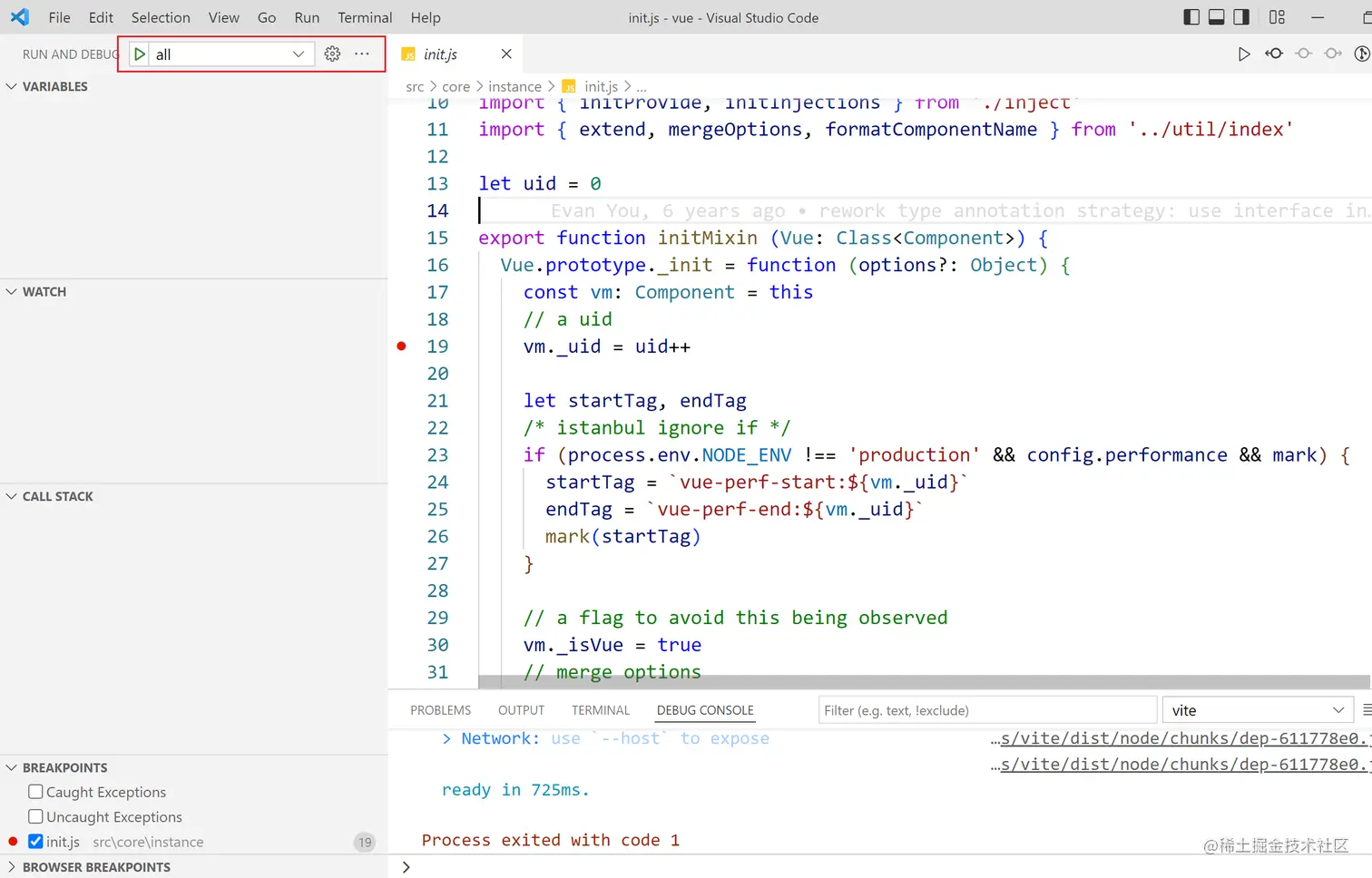
Task: Focus the debug console Filter field
Action: coord(987,710)
